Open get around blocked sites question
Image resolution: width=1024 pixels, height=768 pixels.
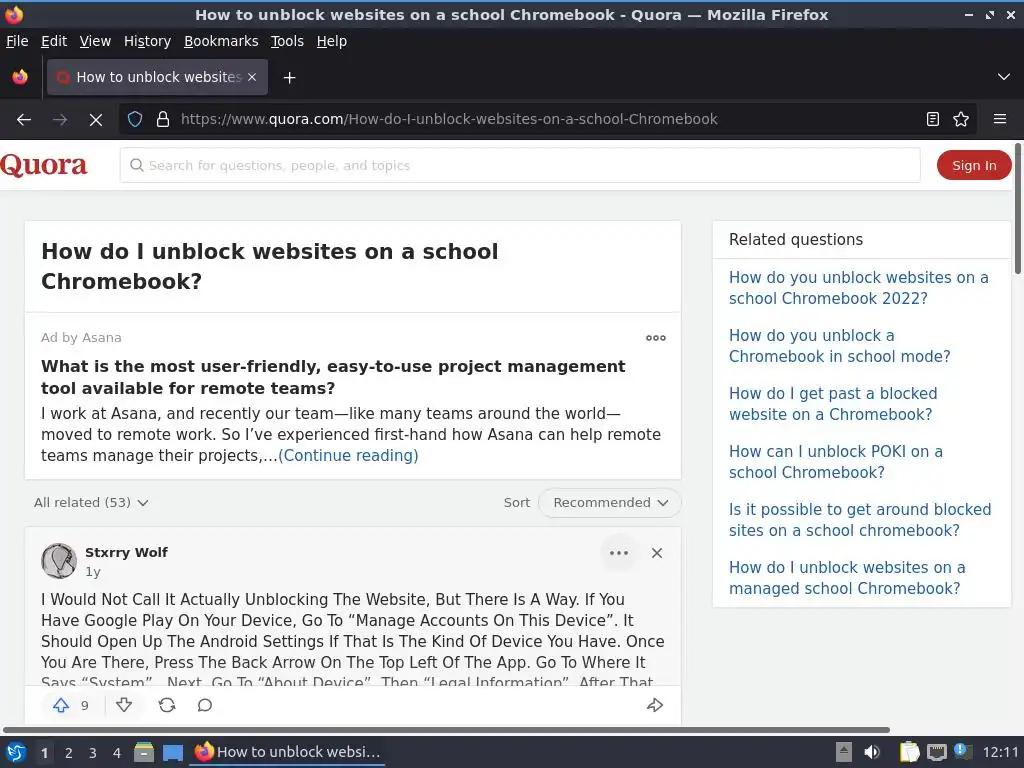[860, 520]
